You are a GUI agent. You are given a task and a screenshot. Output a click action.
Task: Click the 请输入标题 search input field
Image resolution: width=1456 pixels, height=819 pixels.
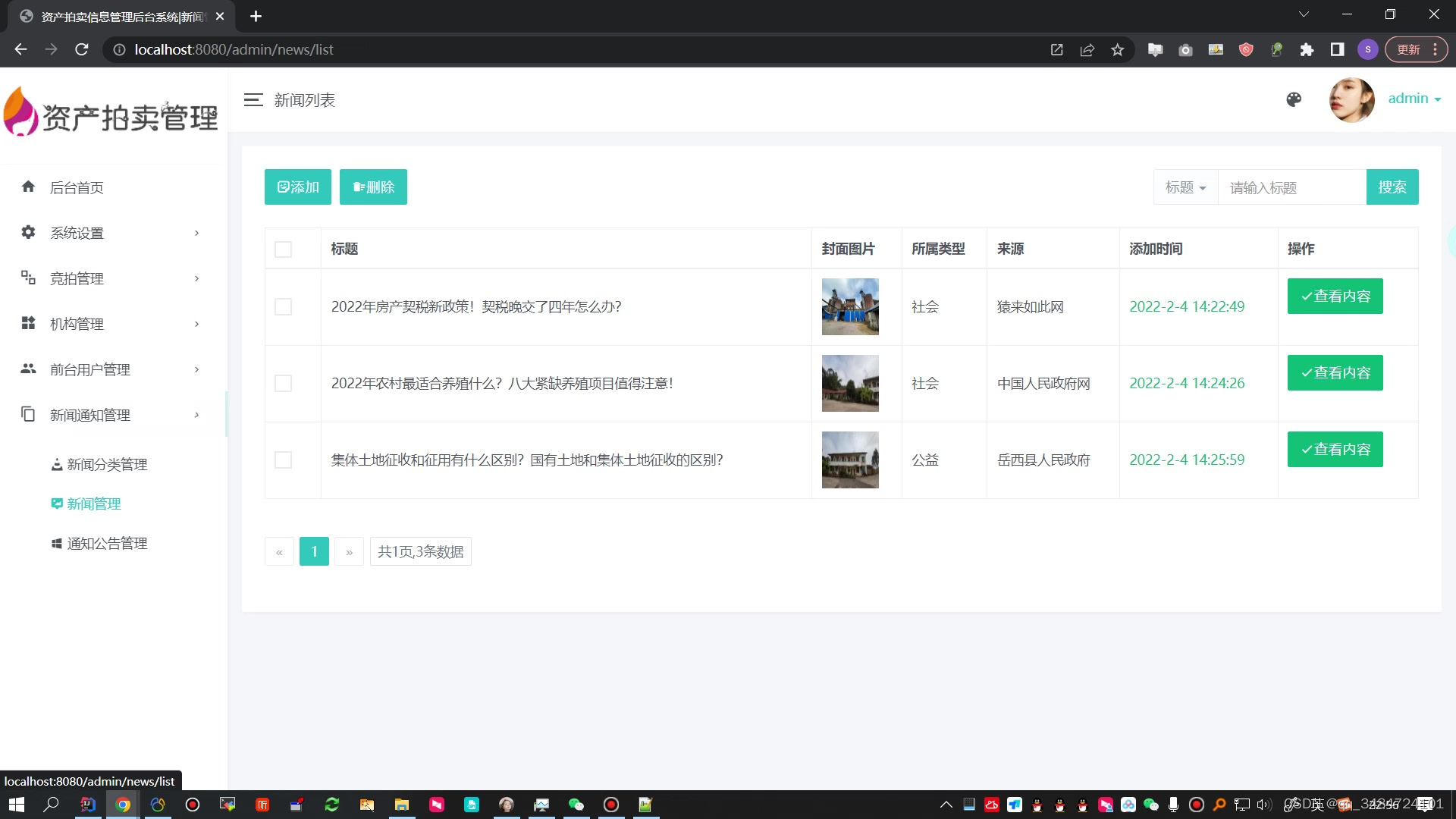tap(1291, 187)
